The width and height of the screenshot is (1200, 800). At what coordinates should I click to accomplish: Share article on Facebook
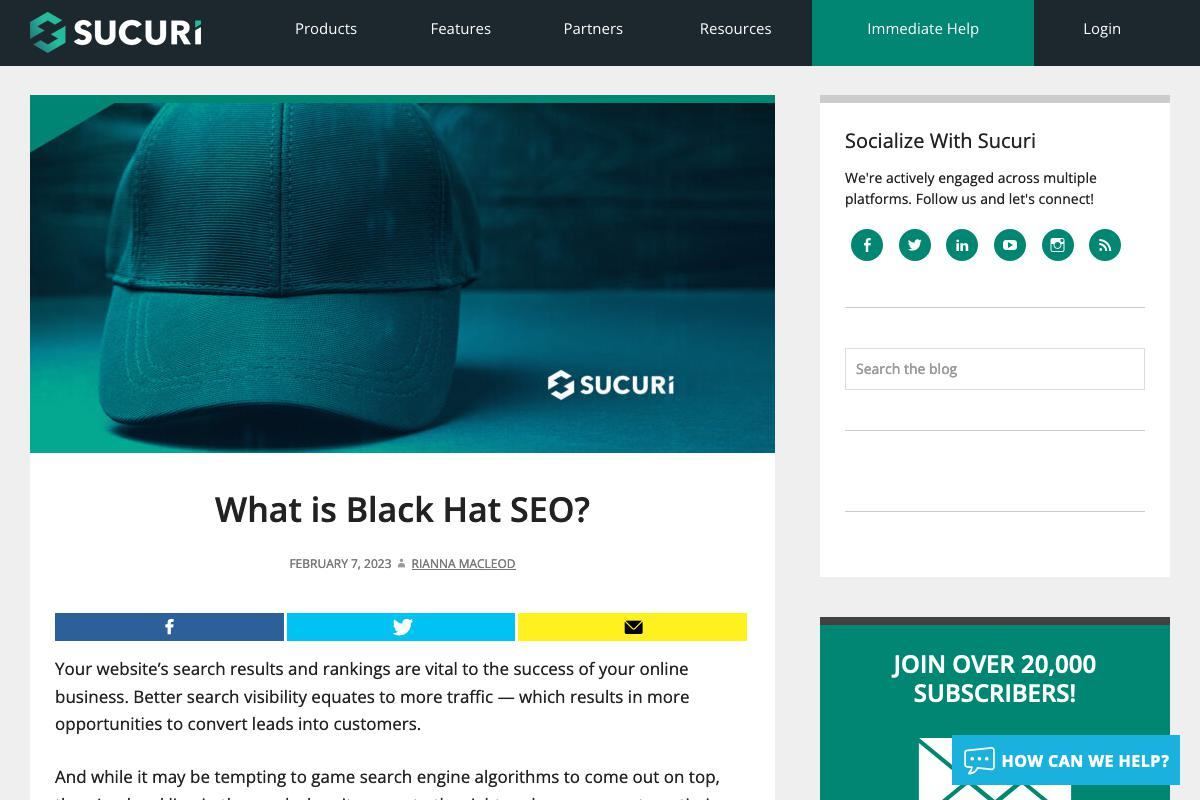coord(169,627)
